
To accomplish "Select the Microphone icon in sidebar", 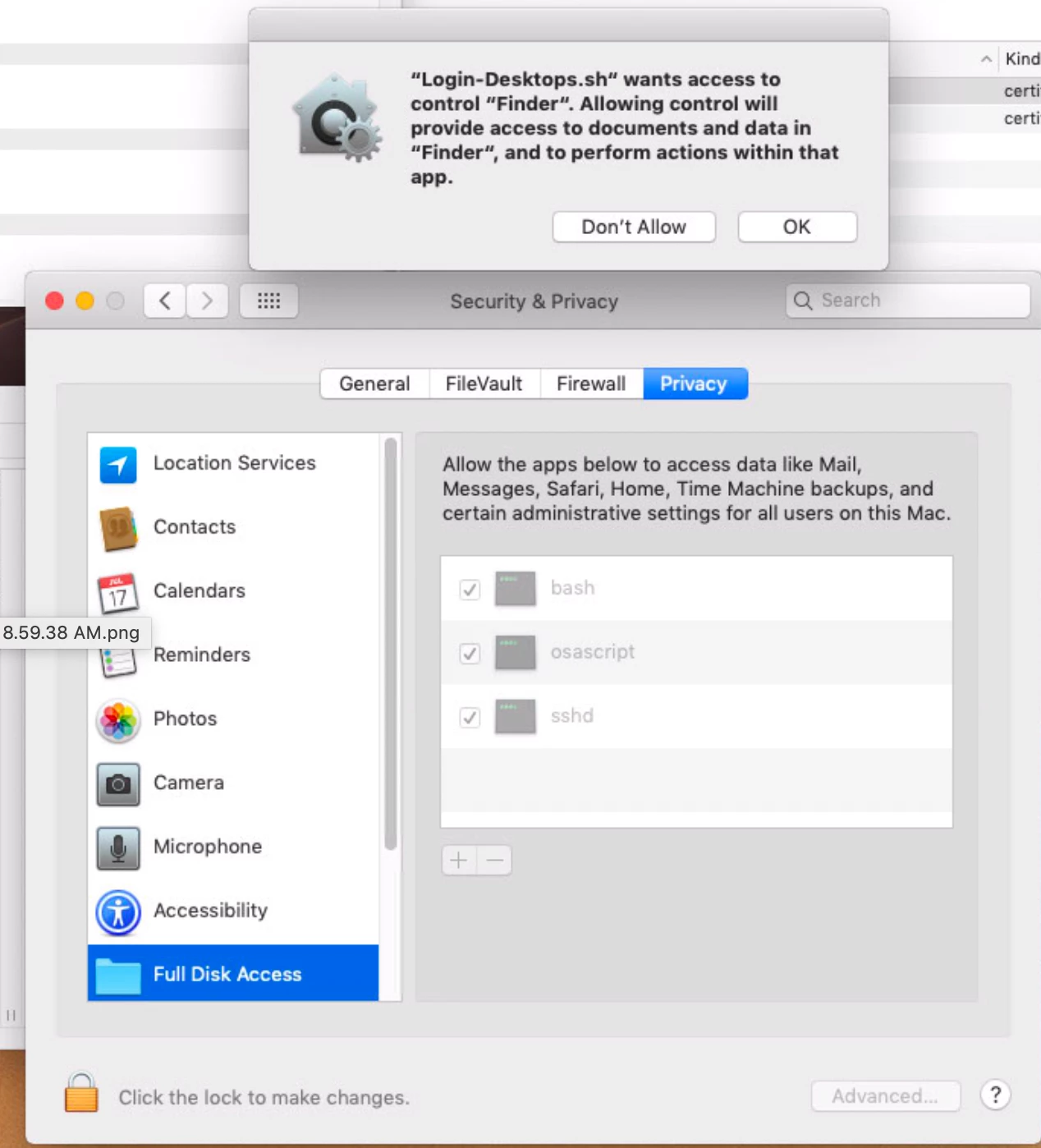I will click(x=118, y=848).
